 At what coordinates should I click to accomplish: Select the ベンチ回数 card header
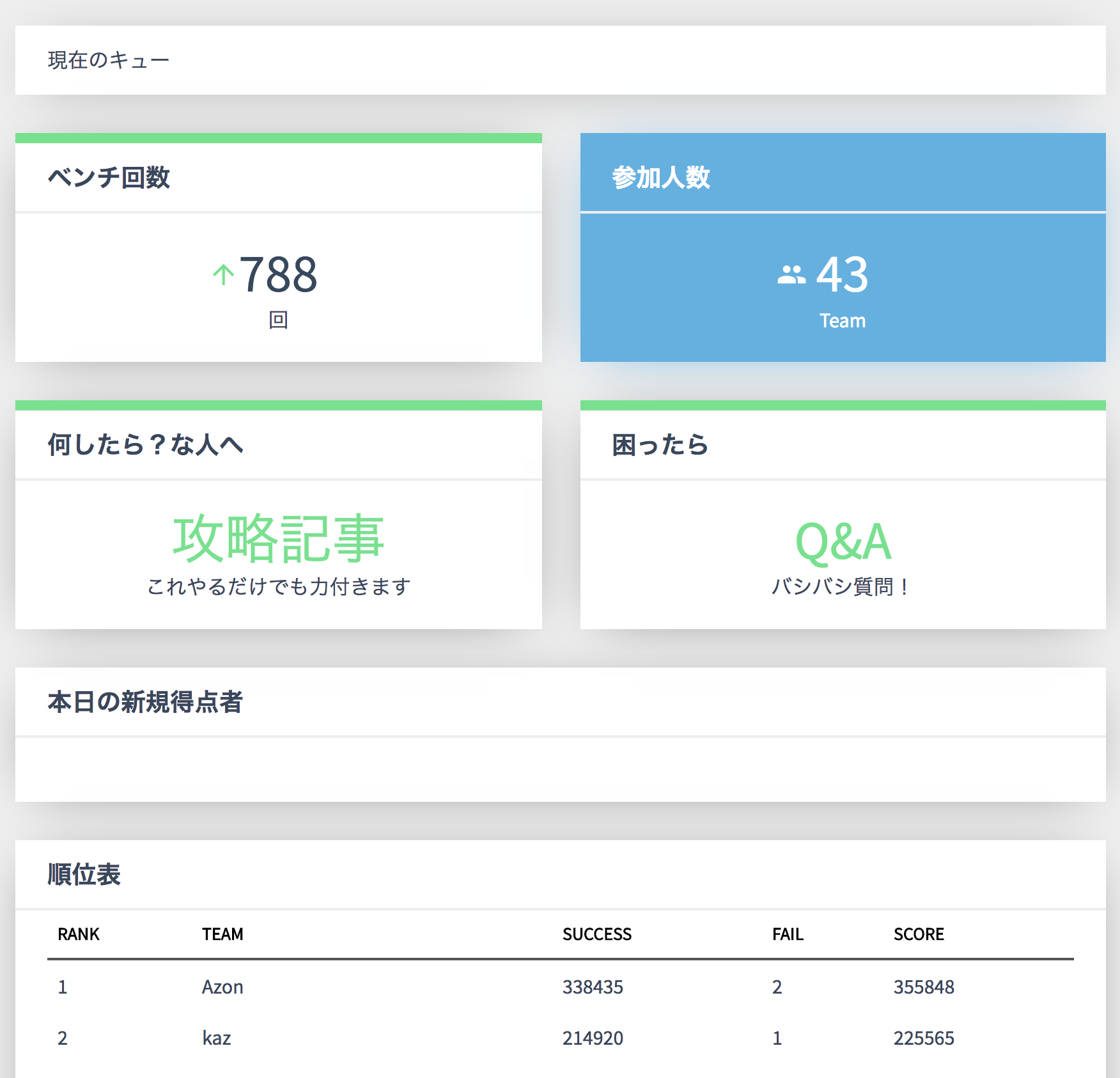coord(109,177)
